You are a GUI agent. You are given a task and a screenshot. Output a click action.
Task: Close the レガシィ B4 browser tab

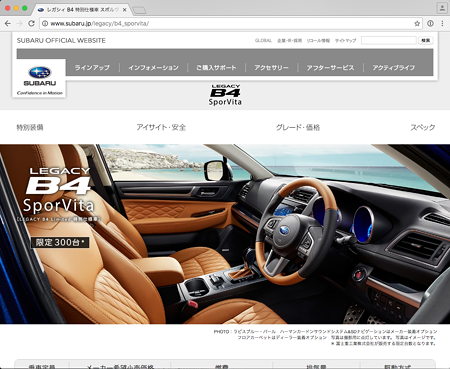(124, 10)
